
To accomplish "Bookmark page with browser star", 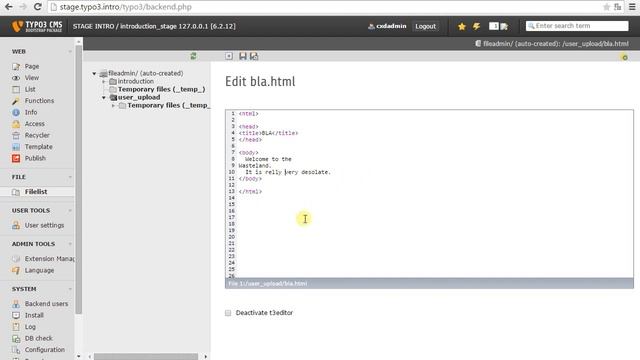I will (607, 7).
